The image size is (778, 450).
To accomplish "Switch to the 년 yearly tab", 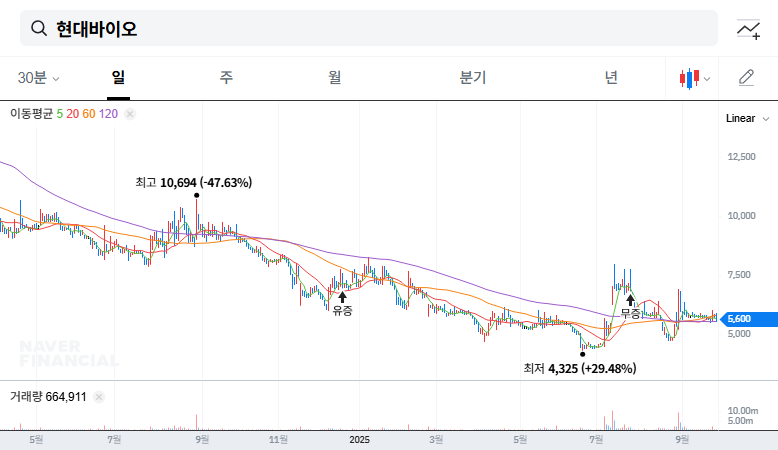I will [611, 77].
